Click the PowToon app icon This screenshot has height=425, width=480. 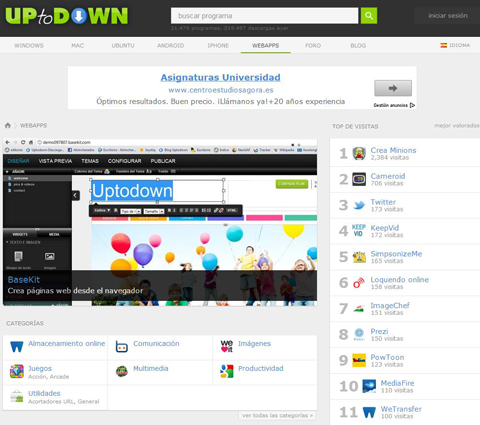click(359, 360)
